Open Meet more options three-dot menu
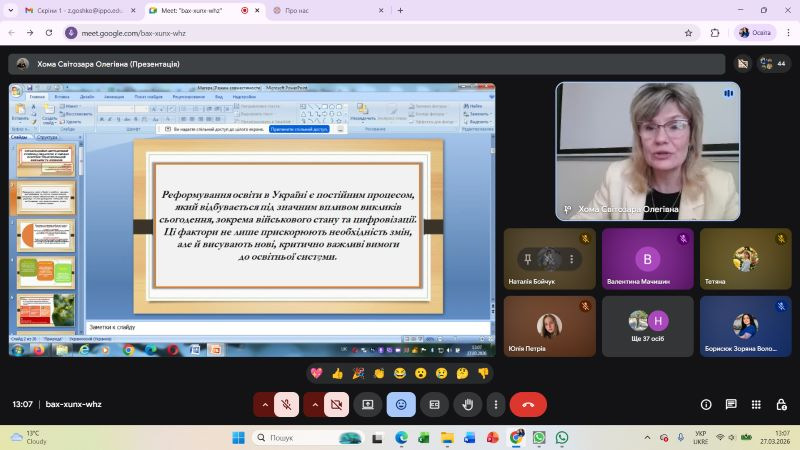Screen dimensions: 800x450 pos(495,405)
